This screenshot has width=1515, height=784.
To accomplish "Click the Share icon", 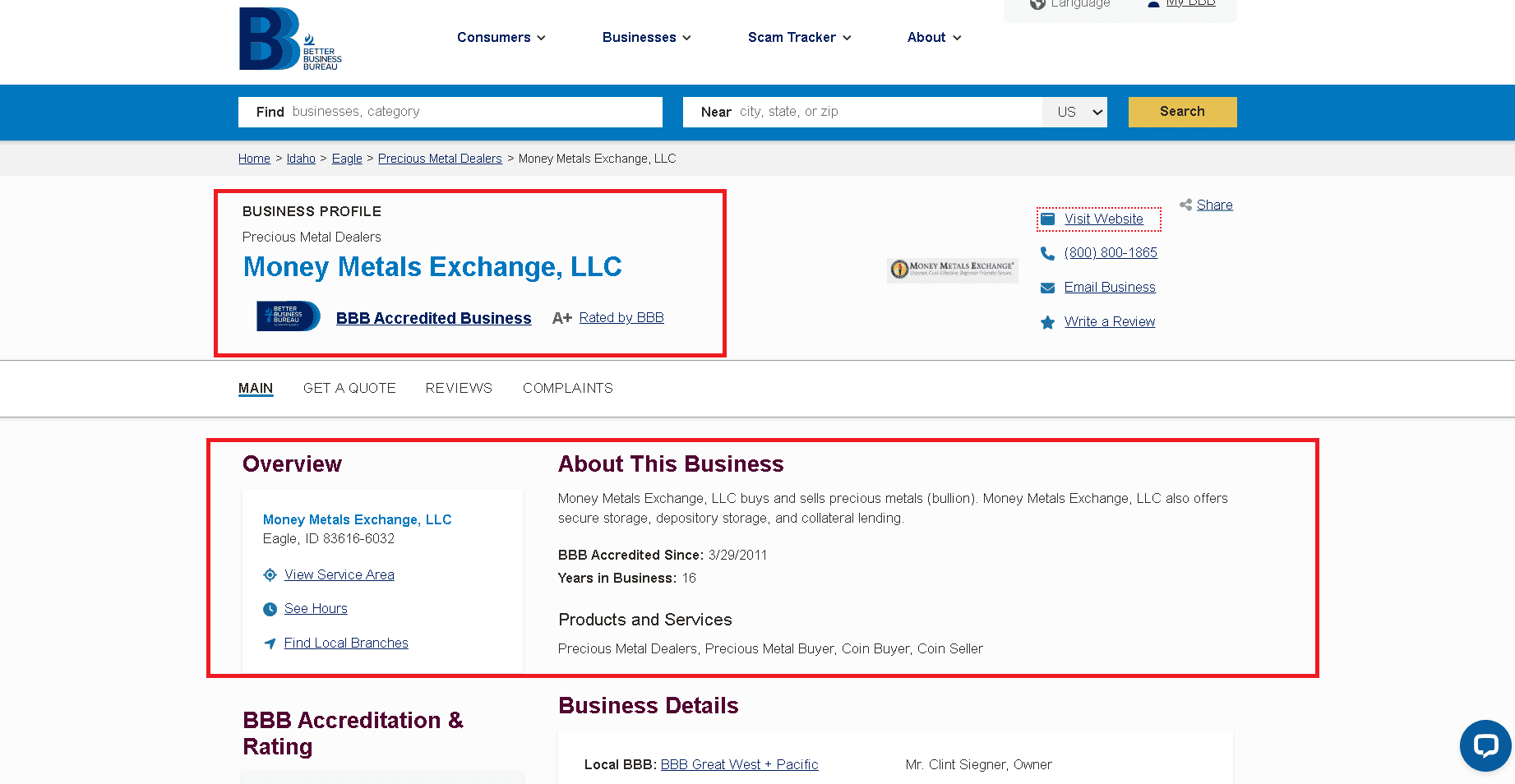I will point(1185,205).
